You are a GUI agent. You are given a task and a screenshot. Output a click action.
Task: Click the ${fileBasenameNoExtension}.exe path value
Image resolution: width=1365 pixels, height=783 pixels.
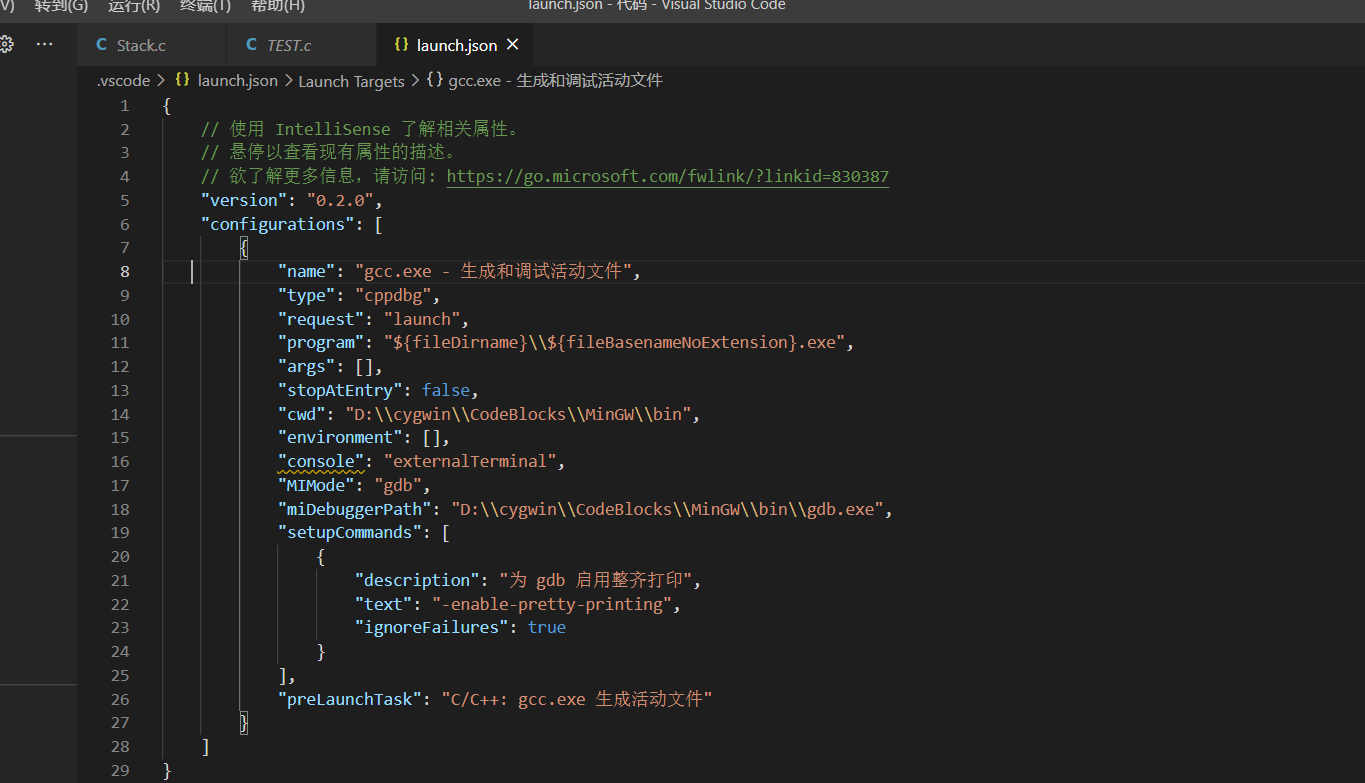click(617, 343)
